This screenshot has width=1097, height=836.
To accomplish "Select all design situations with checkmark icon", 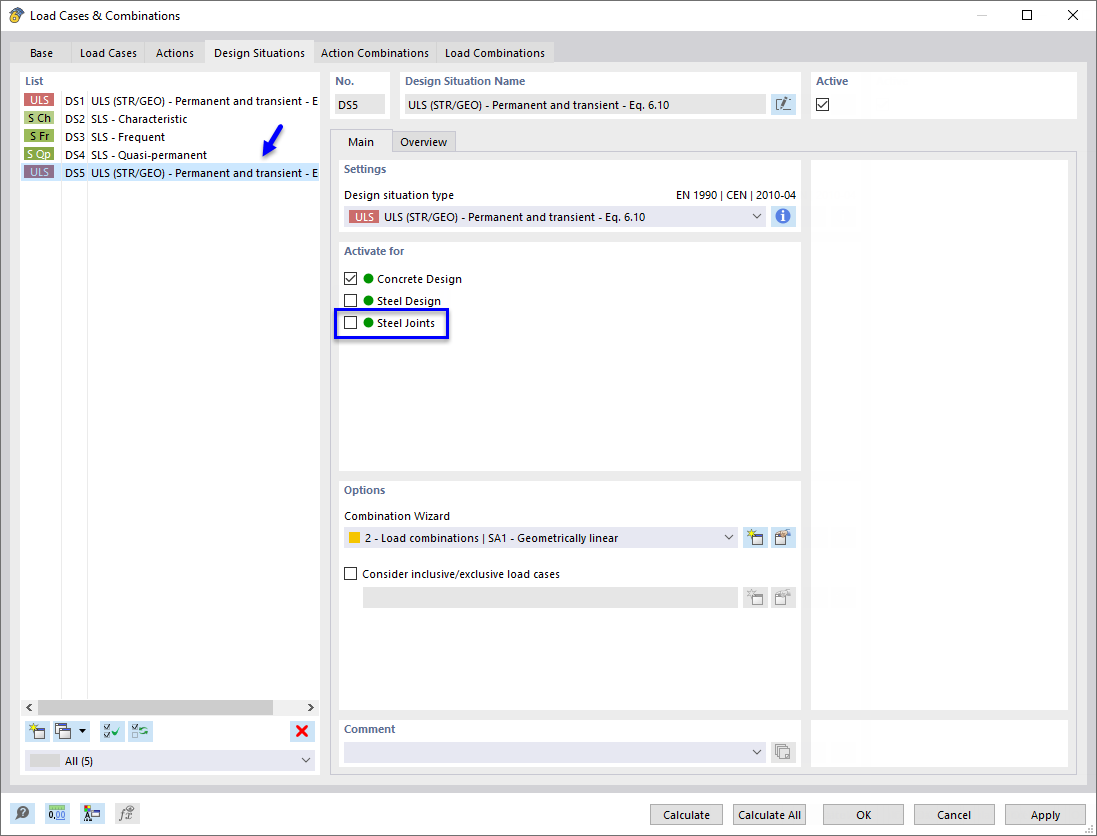I will pyautogui.click(x=112, y=731).
